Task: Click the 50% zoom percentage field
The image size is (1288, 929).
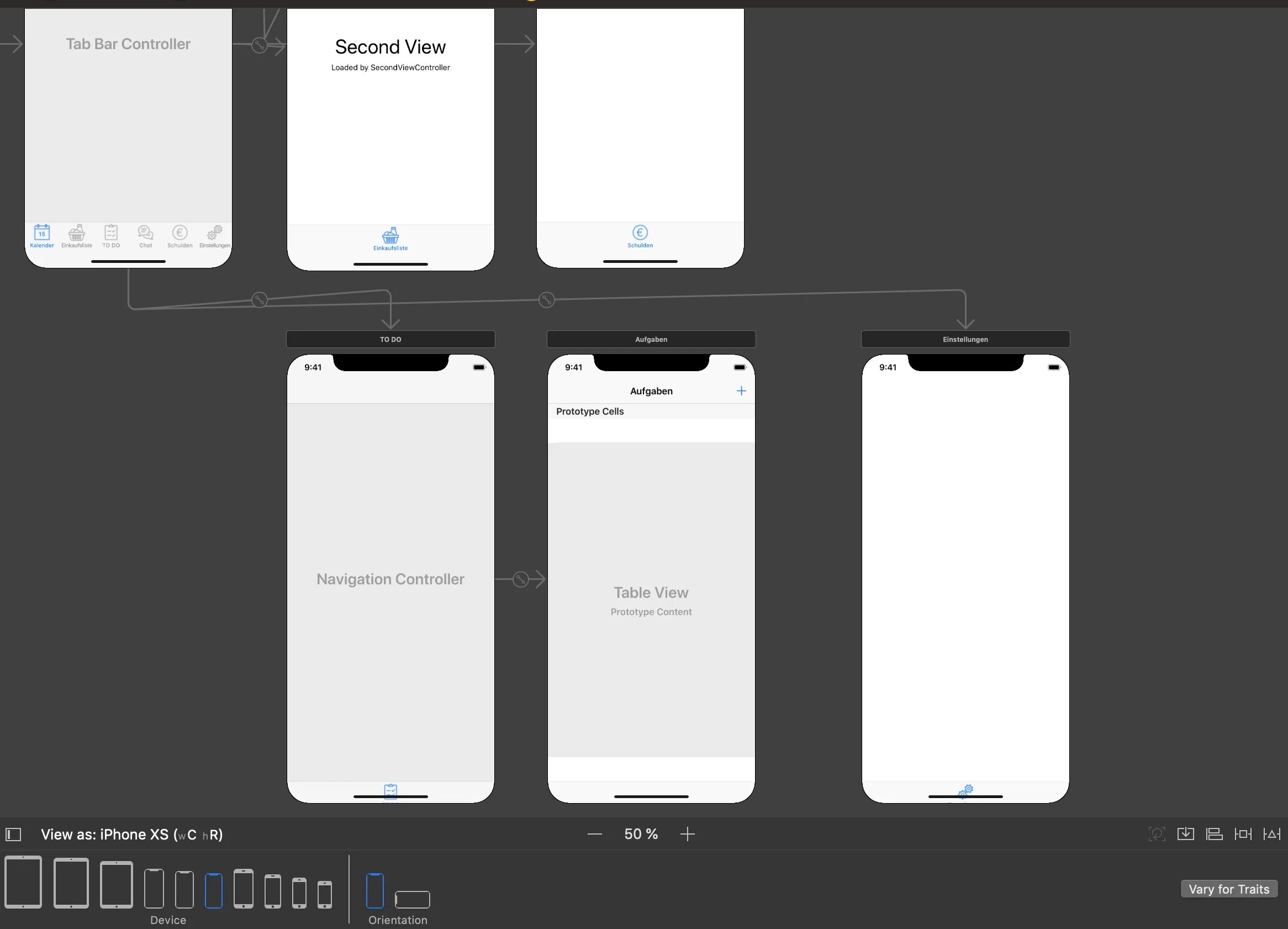Action: 640,834
